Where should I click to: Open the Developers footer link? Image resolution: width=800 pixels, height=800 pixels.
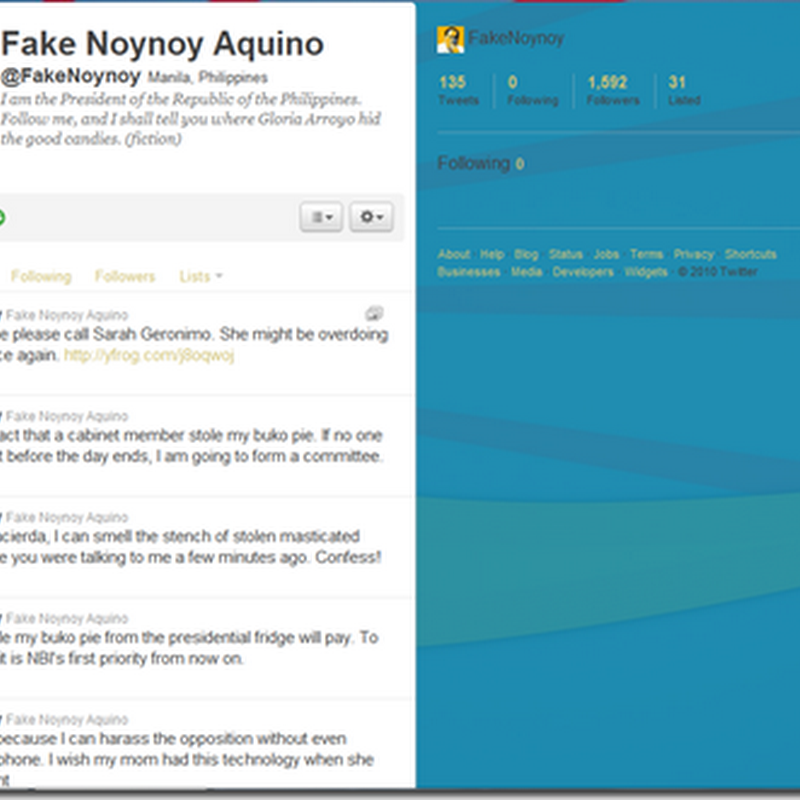(583, 272)
